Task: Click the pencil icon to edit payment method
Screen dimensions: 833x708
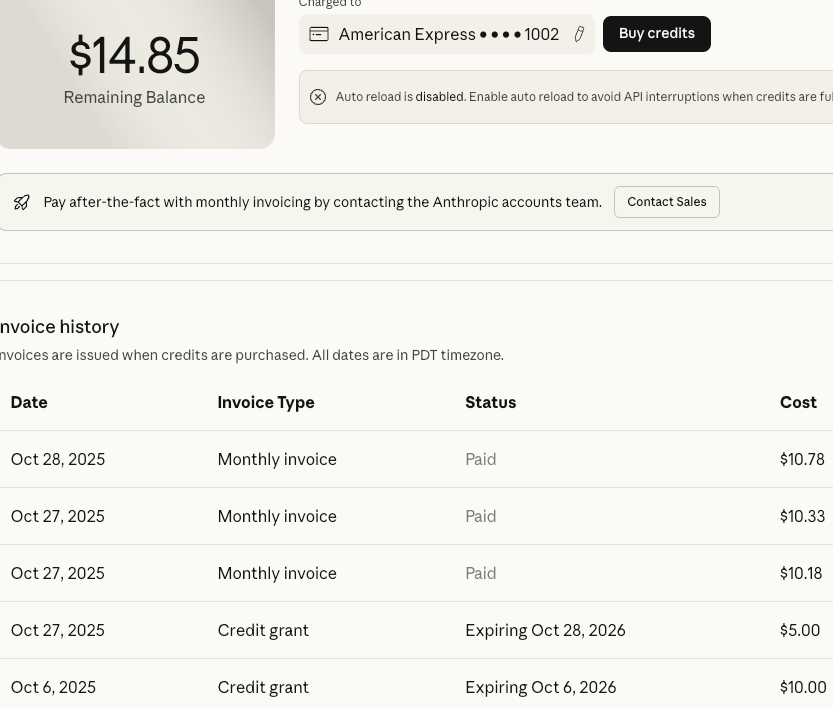Action: (579, 34)
